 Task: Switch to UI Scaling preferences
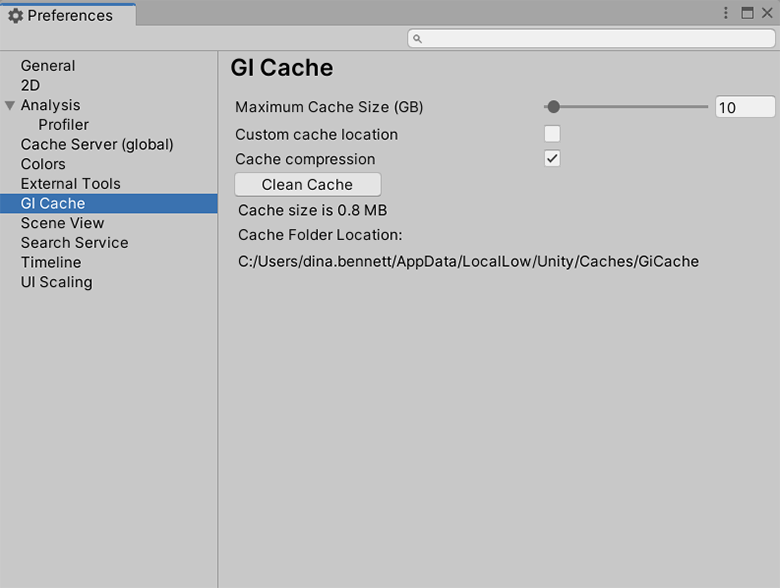tap(56, 282)
